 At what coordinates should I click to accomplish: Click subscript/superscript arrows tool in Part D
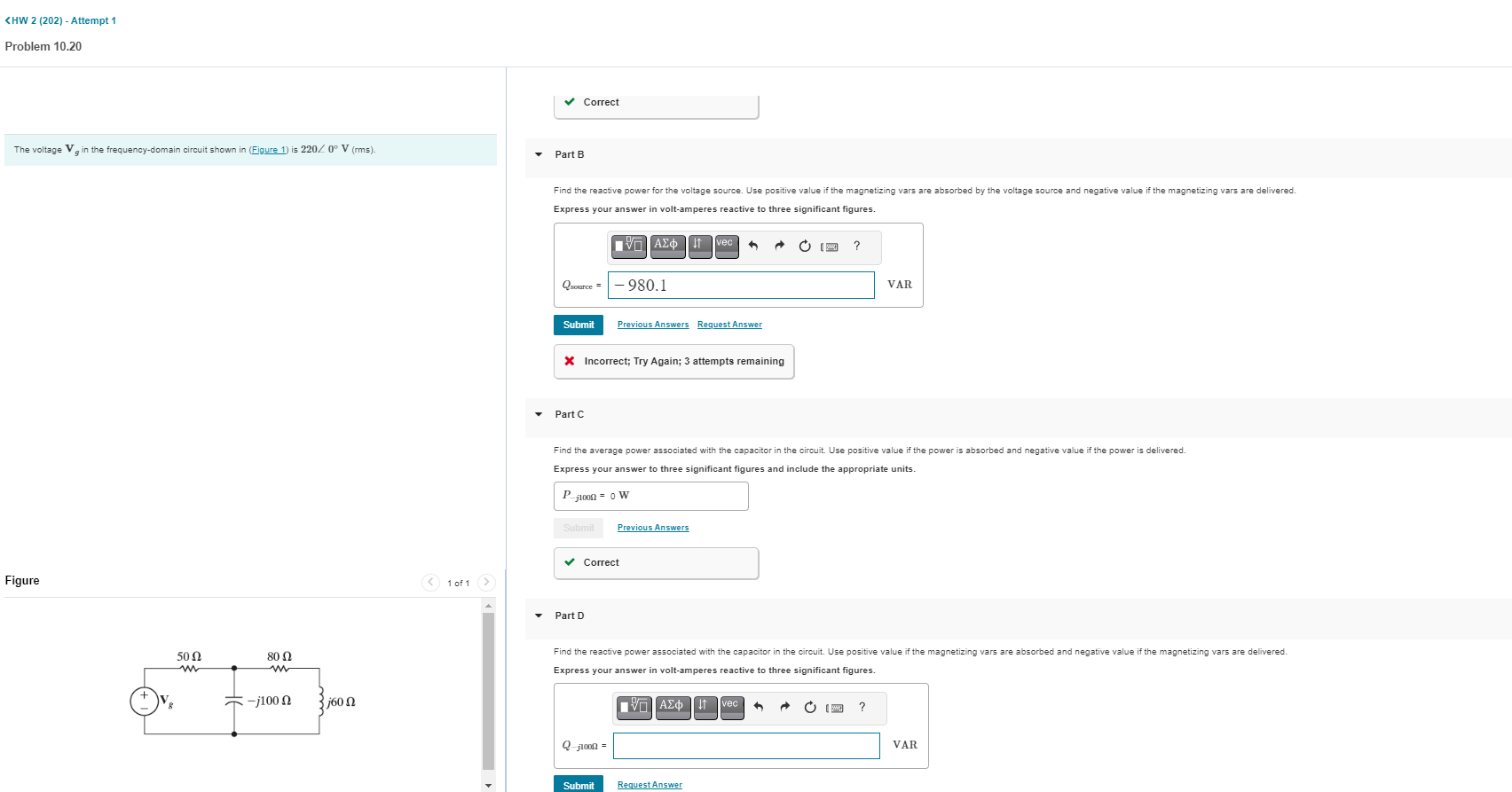[x=705, y=707]
